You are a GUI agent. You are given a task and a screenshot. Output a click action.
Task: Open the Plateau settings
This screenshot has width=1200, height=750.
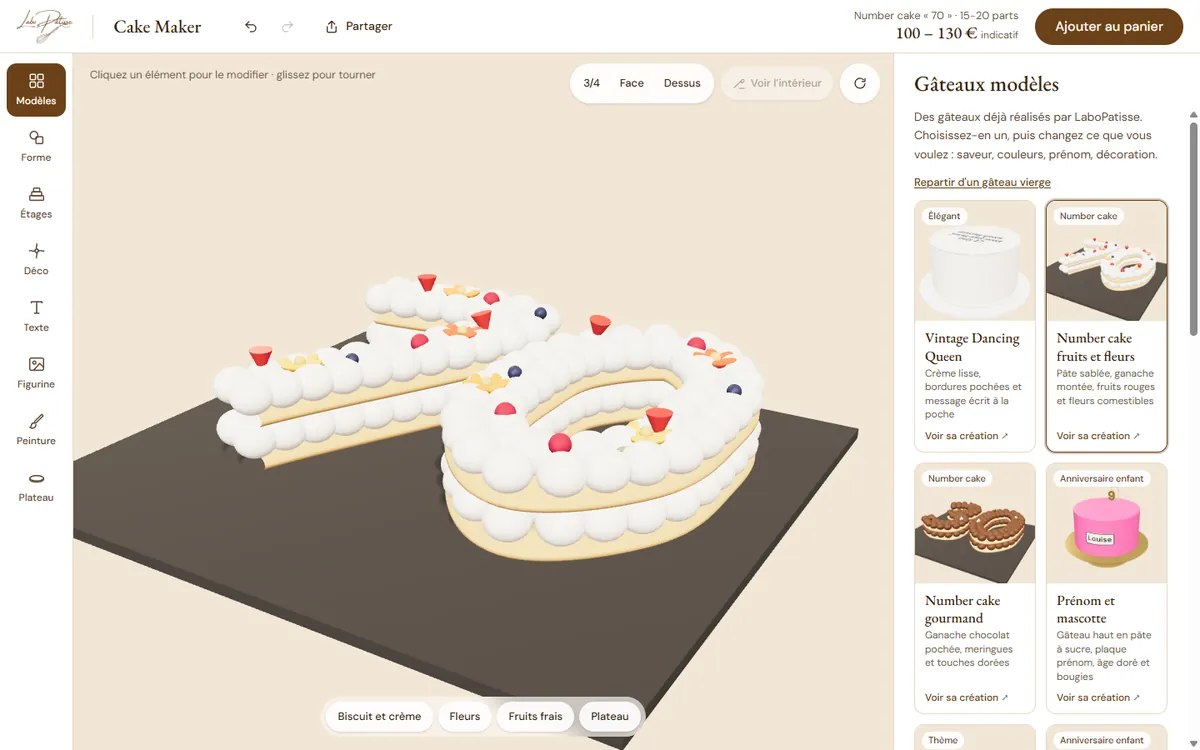click(36, 486)
